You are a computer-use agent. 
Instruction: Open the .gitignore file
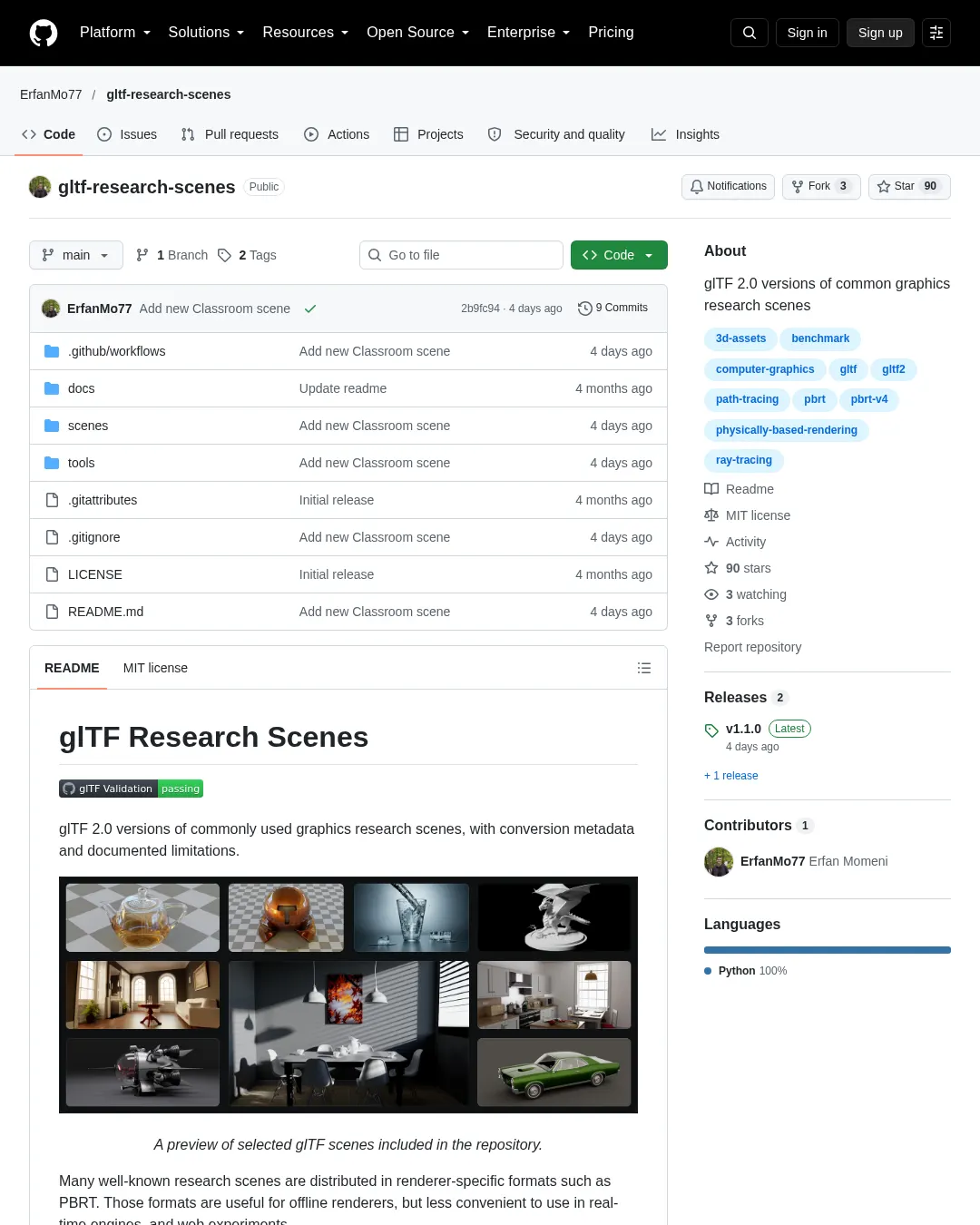pyautogui.click(x=93, y=537)
